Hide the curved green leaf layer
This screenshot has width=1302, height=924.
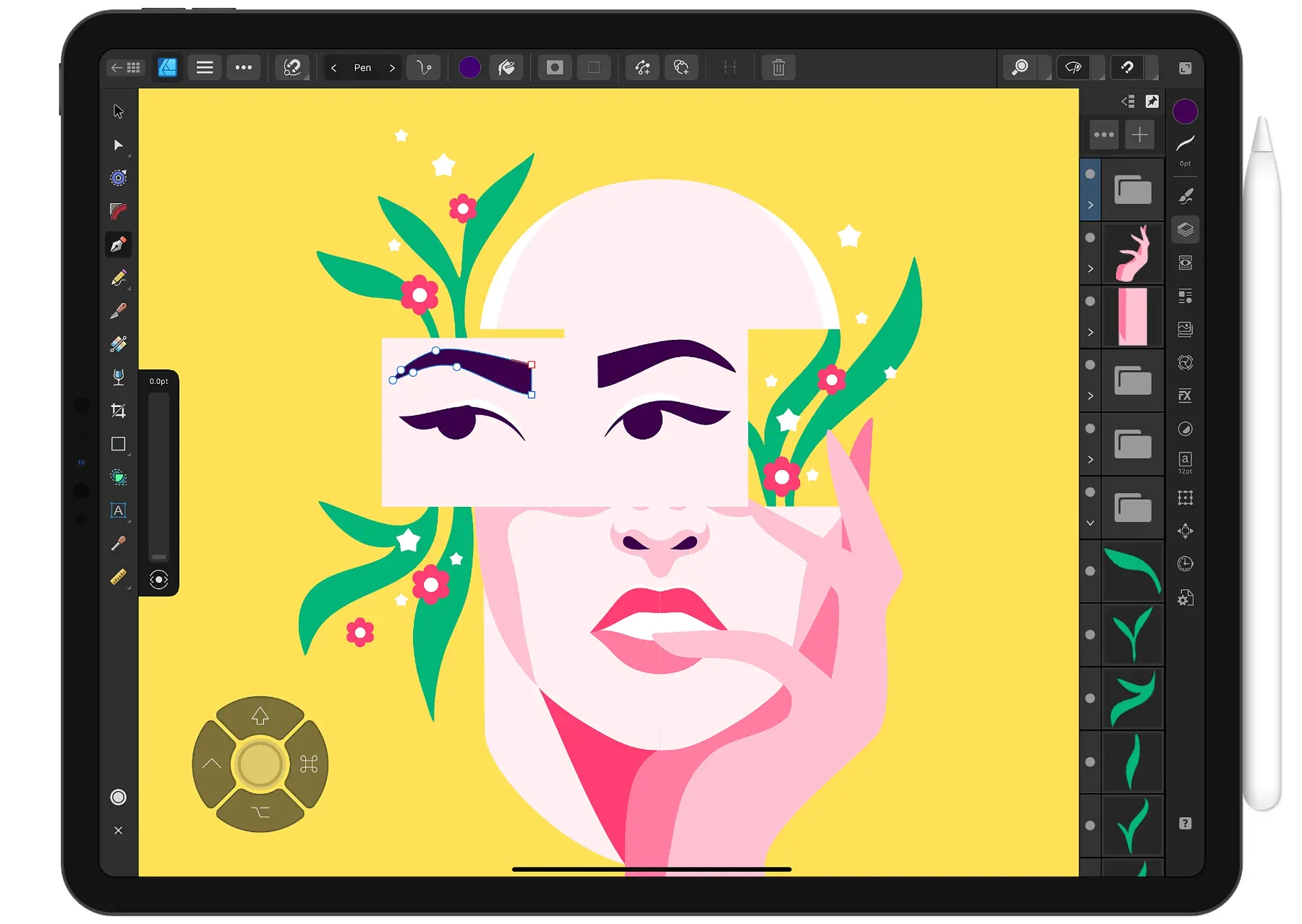click(1090, 571)
